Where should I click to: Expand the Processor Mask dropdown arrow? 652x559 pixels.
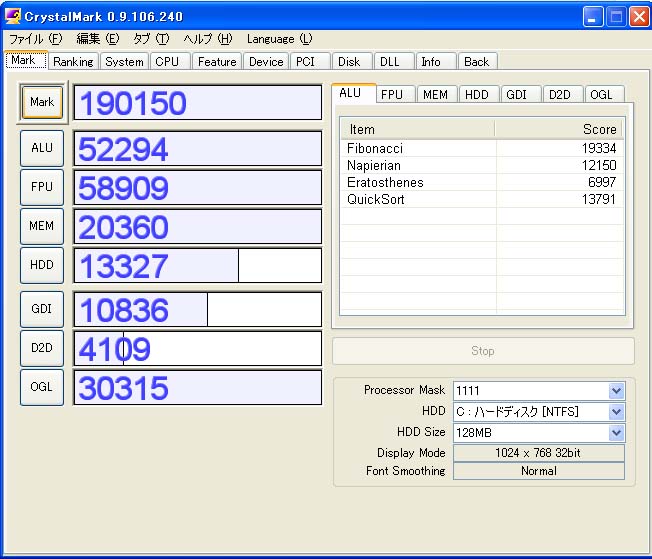coord(616,391)
